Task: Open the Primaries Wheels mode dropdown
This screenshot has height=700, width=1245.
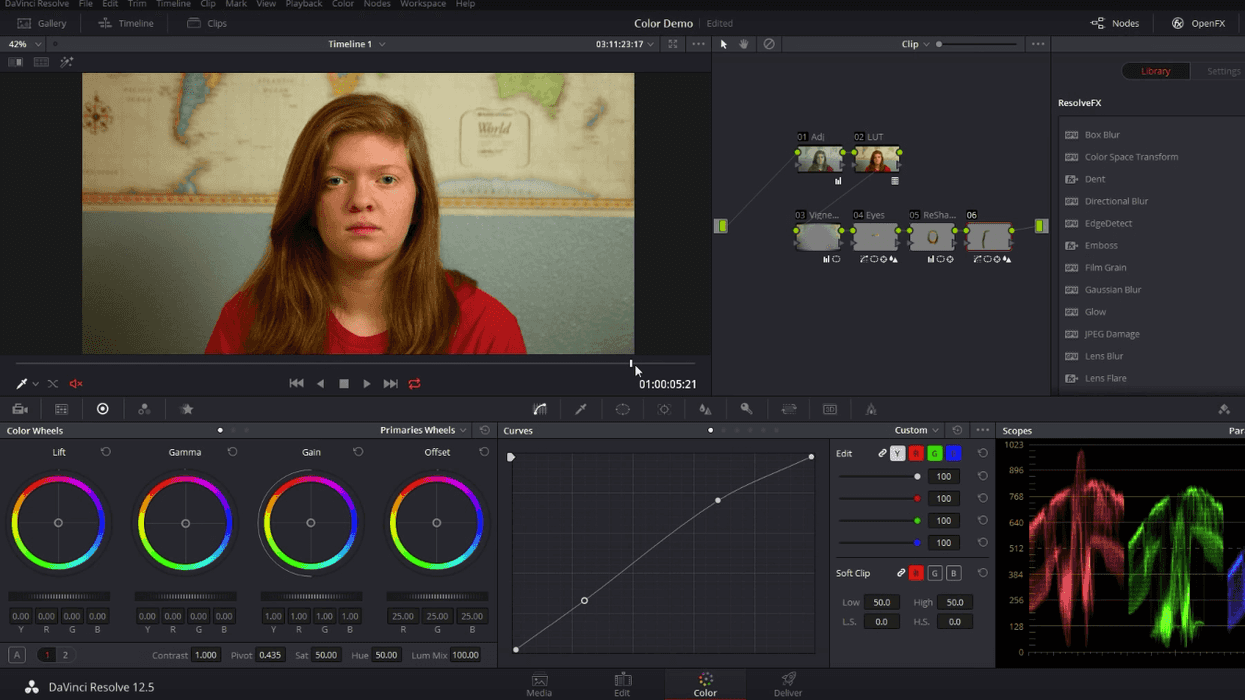Action: click(423, 430)
